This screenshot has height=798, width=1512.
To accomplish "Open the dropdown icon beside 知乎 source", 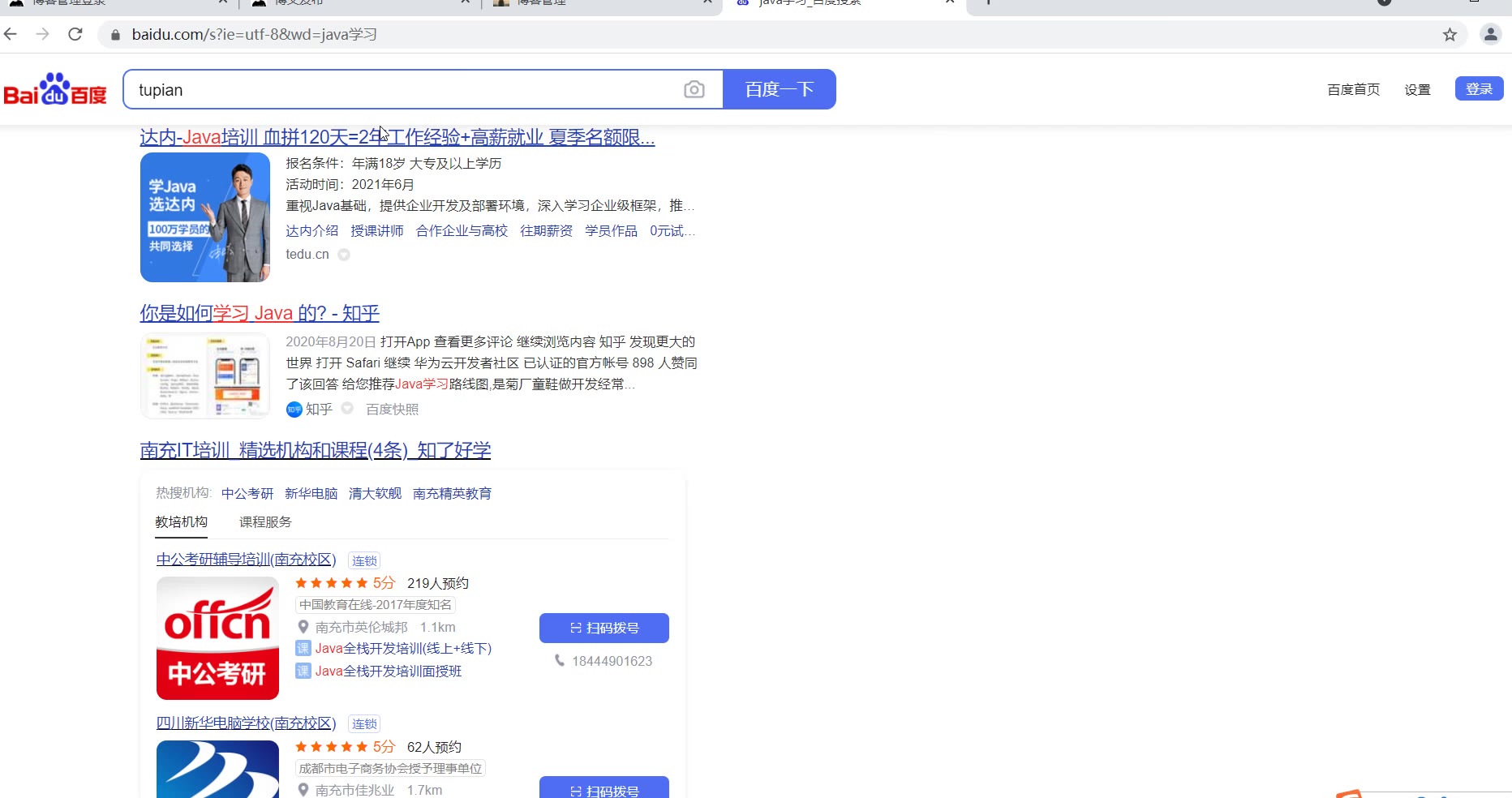I will tap(347, 409).
